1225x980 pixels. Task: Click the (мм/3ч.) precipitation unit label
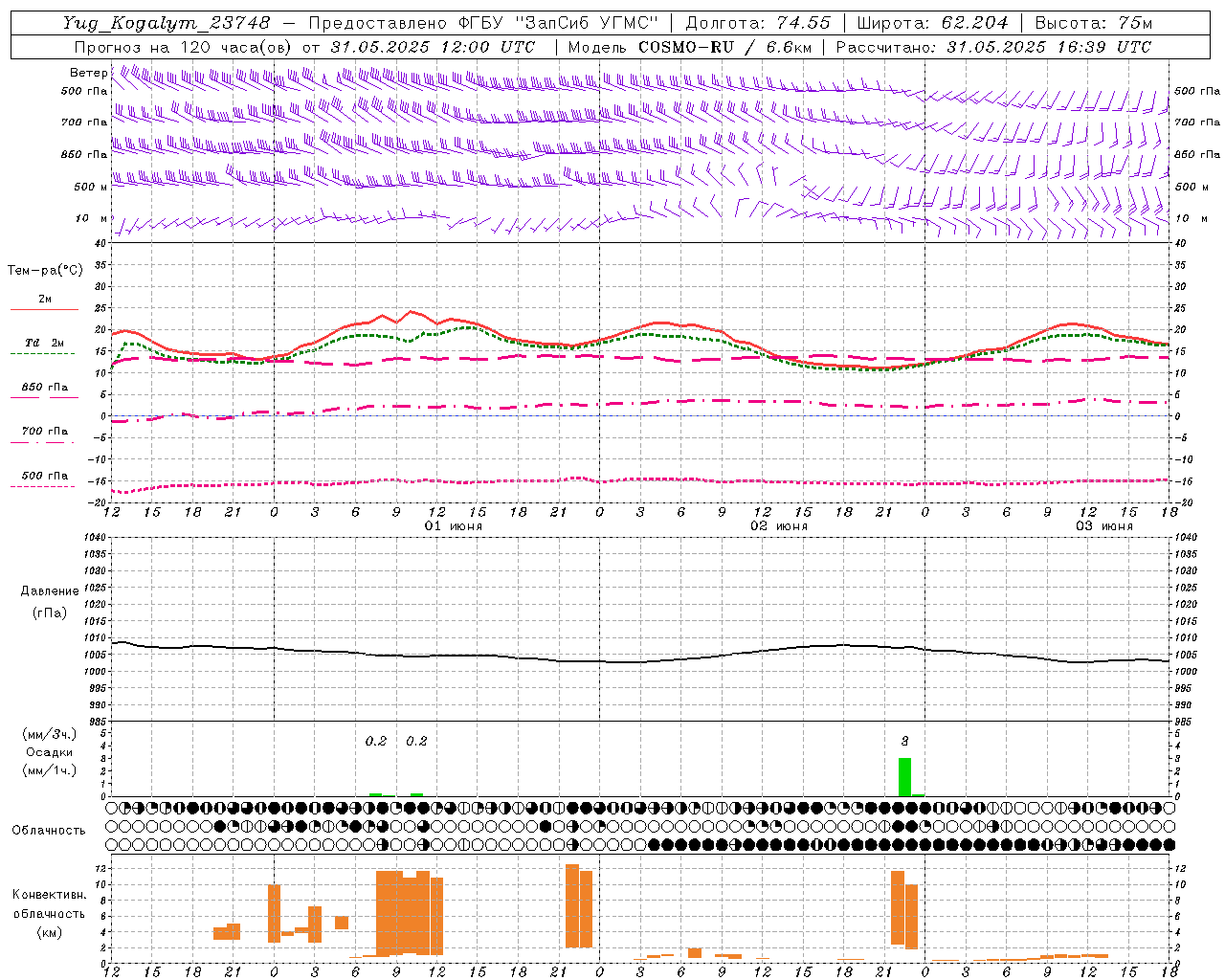(x=50, y=734)
